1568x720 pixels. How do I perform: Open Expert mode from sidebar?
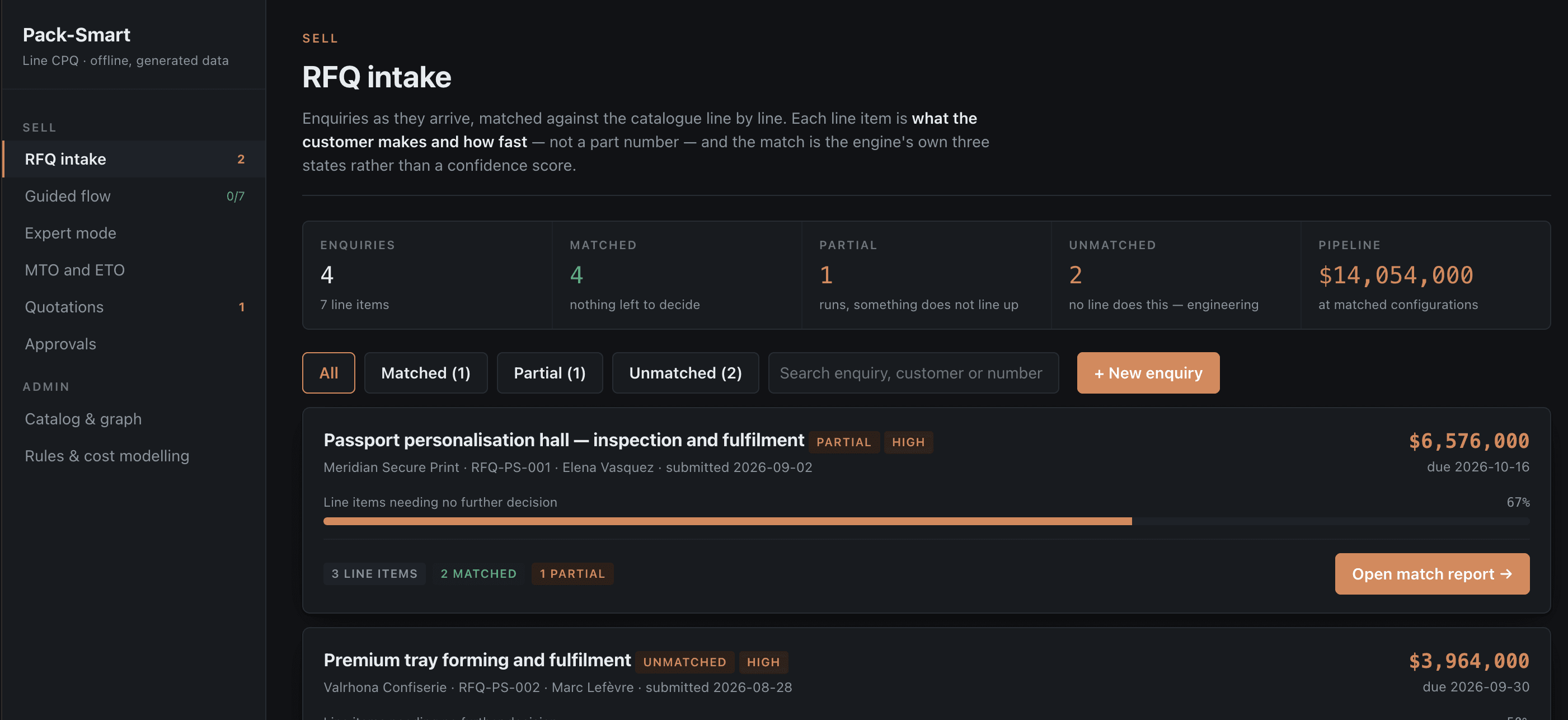tap(134, 233)
